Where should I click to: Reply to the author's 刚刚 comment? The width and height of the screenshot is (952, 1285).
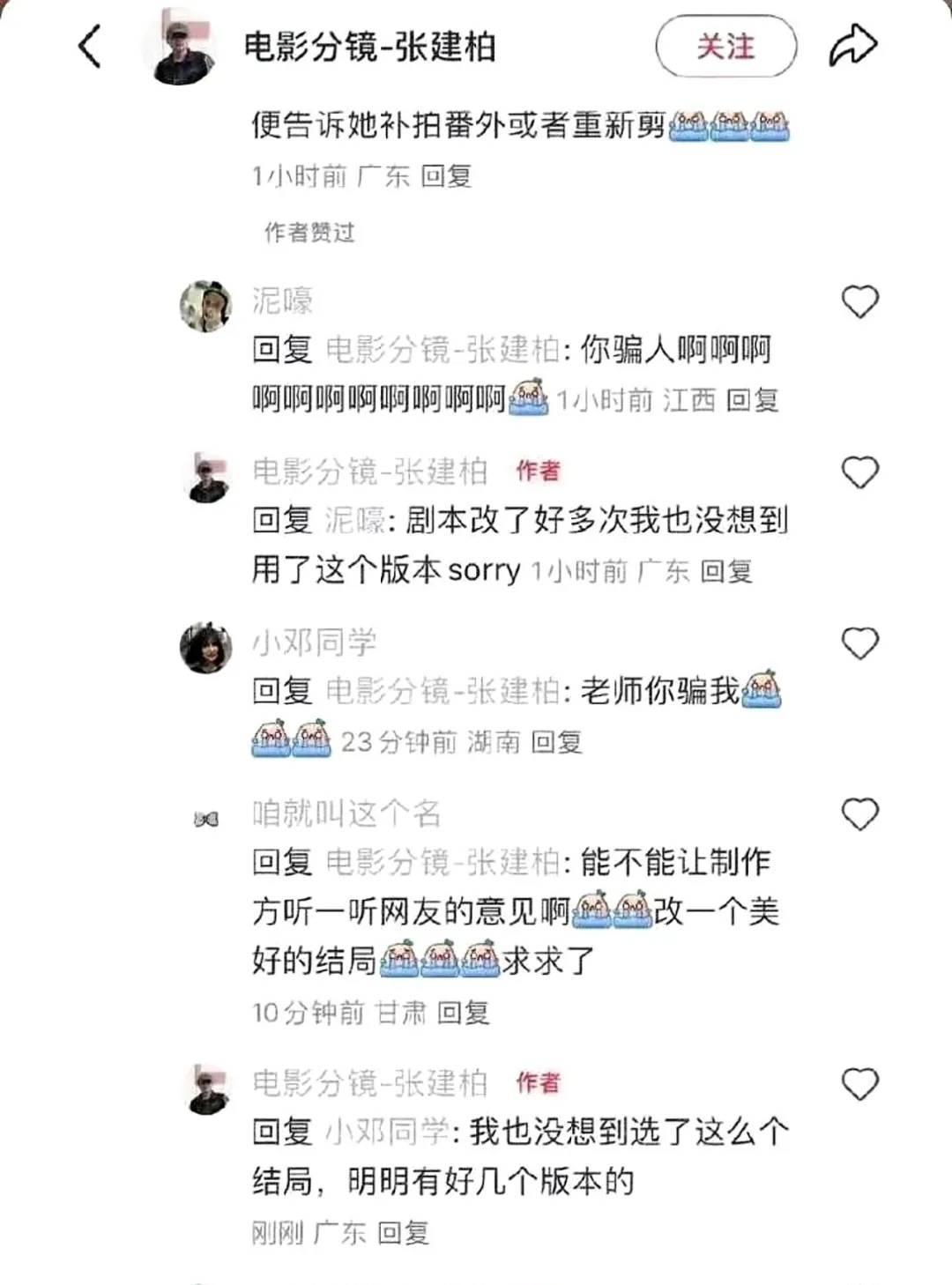pyautogui.click(x=403, y=1232)
